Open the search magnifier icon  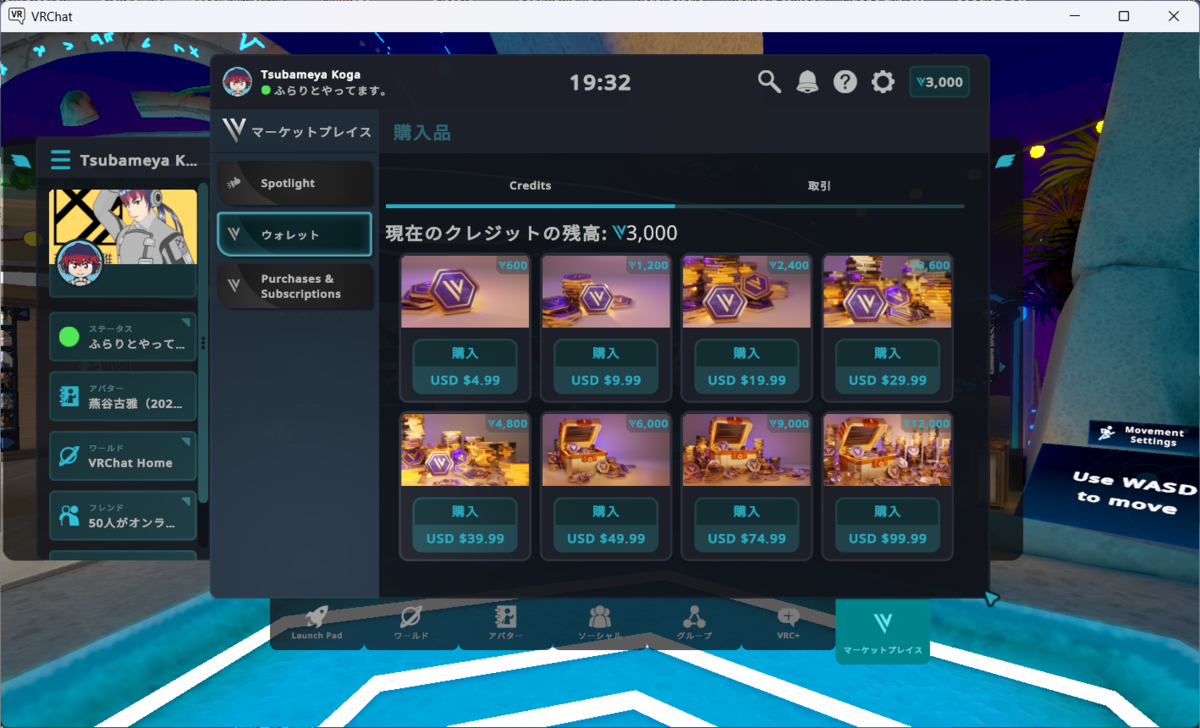[x=769, y=82]
